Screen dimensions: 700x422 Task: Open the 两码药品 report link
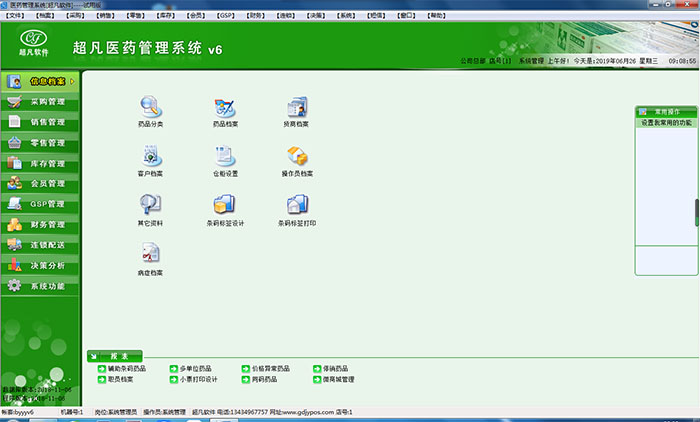(x=259, y=379)
